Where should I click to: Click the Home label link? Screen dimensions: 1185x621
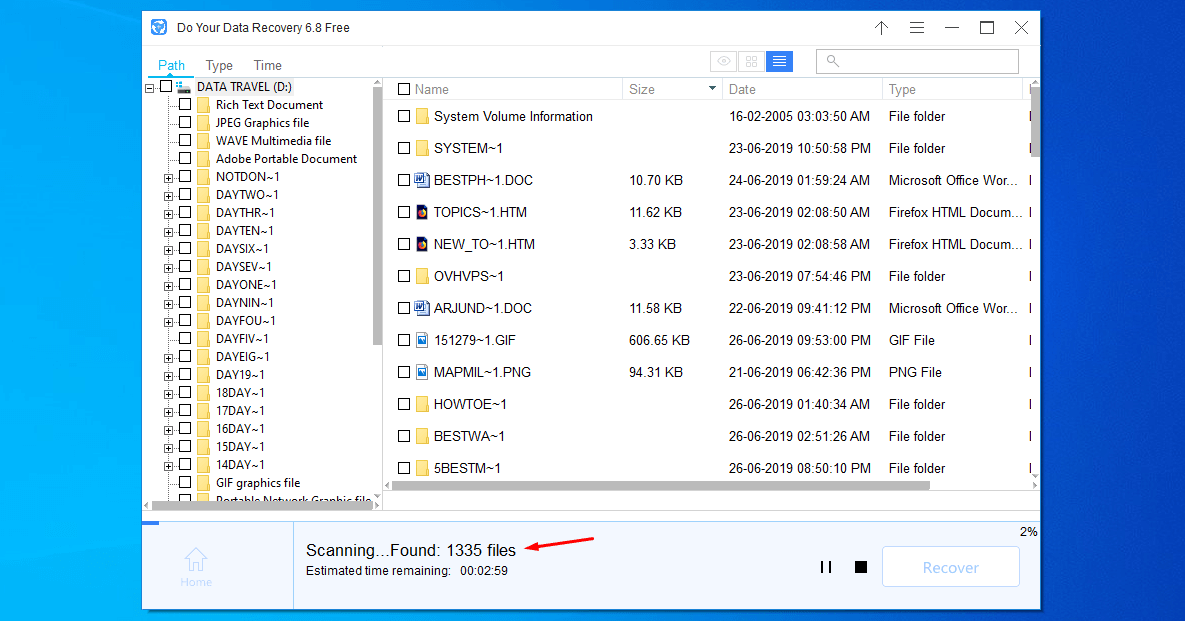tap(196, 582)
